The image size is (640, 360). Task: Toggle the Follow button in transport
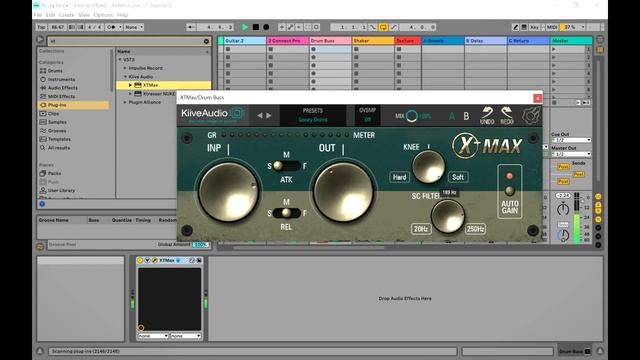point(191,27)
